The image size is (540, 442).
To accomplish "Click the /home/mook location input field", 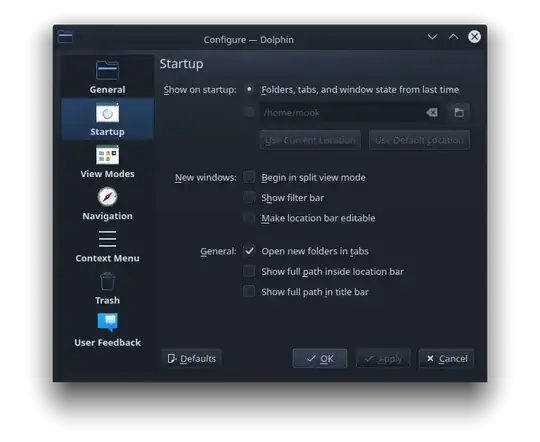I will click(350, 113).
